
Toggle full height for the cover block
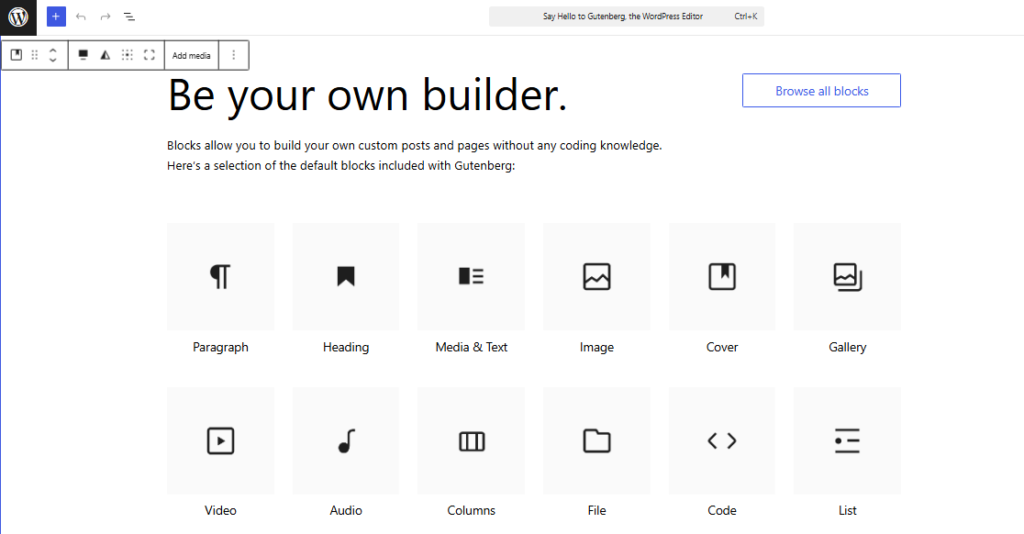tap(150, 55)
